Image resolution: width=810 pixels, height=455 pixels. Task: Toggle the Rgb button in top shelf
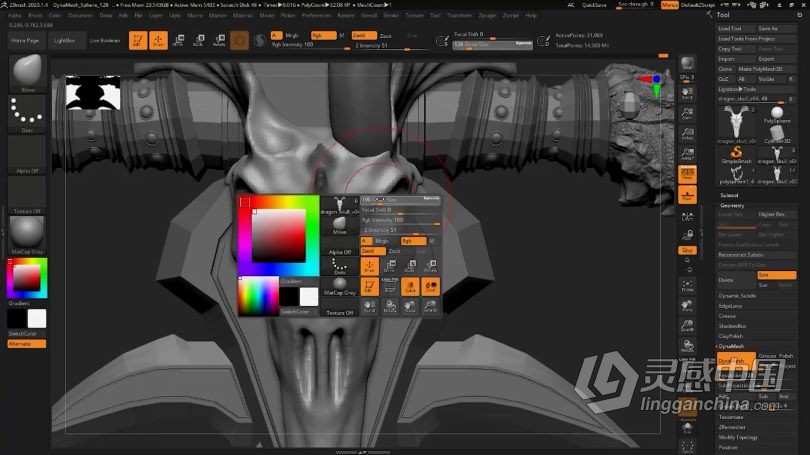(x=323, y=35)
